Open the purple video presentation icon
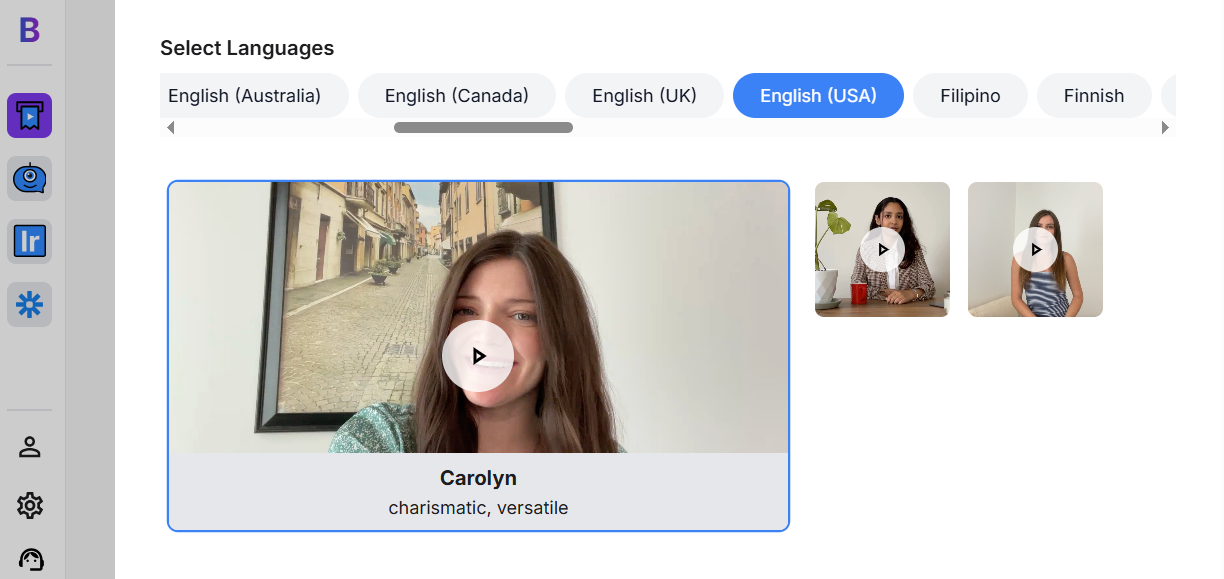The height and width of the screenshot is (579, 1224). pos(30,116)
